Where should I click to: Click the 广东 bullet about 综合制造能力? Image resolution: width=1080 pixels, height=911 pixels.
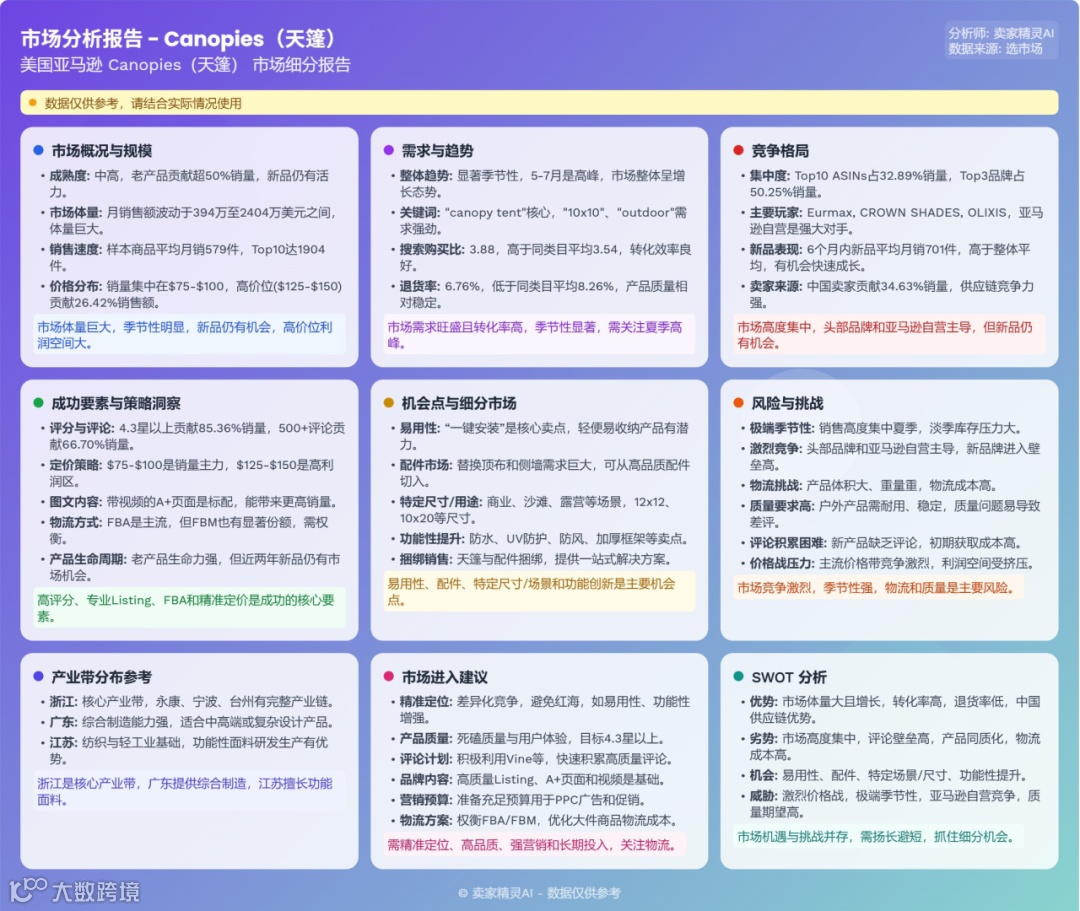tap(191, 722)
